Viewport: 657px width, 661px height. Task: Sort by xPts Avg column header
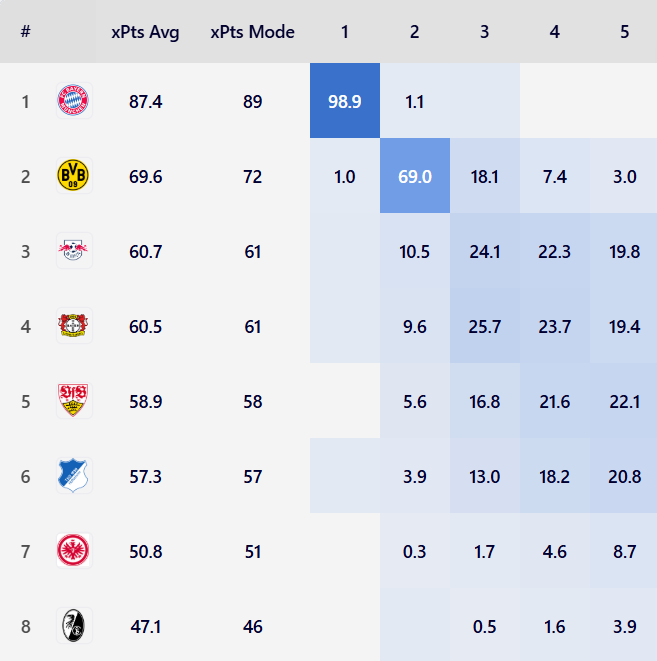[x=145, y=31]
